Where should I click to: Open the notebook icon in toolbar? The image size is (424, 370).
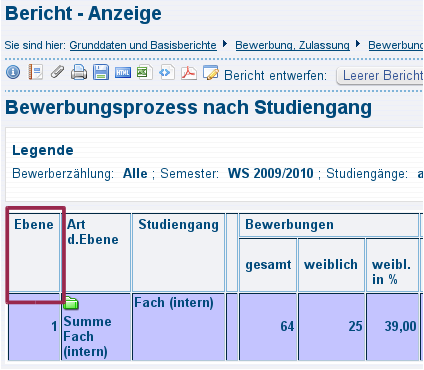click(35, 72)
